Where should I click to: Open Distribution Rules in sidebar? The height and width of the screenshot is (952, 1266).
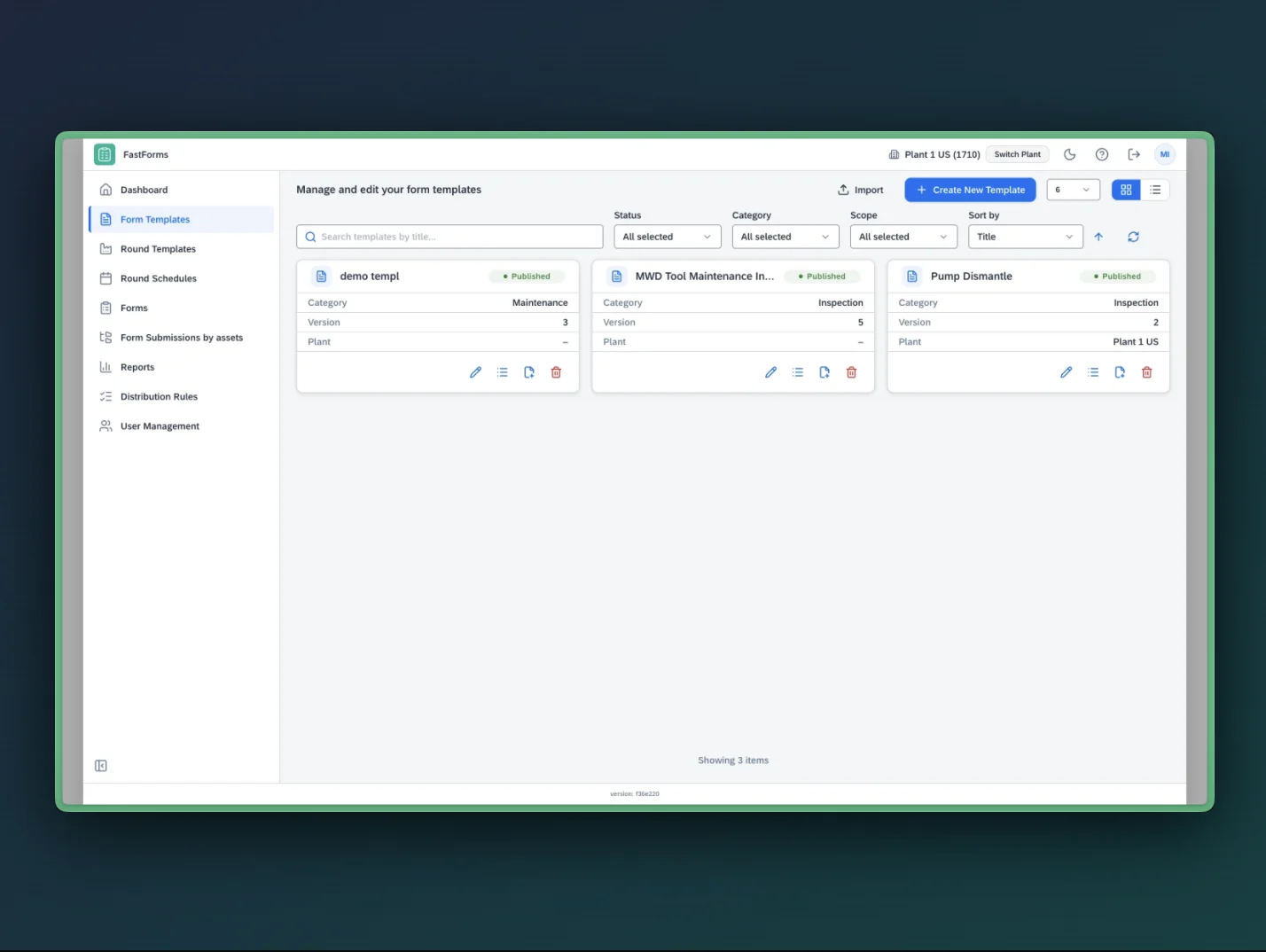point(181,397)
